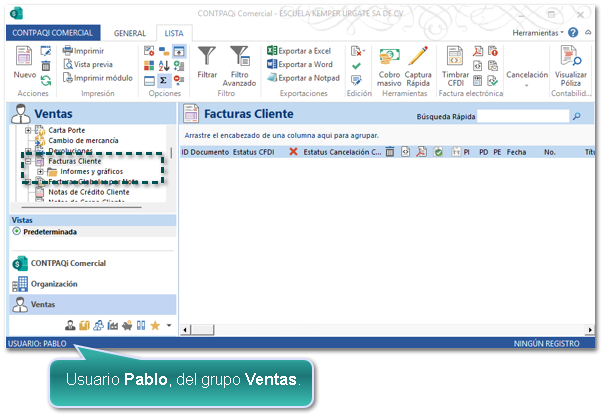Click the sort A-Z arrow icon
Viewport: 610px width, 419px height.
pos(164,66)
